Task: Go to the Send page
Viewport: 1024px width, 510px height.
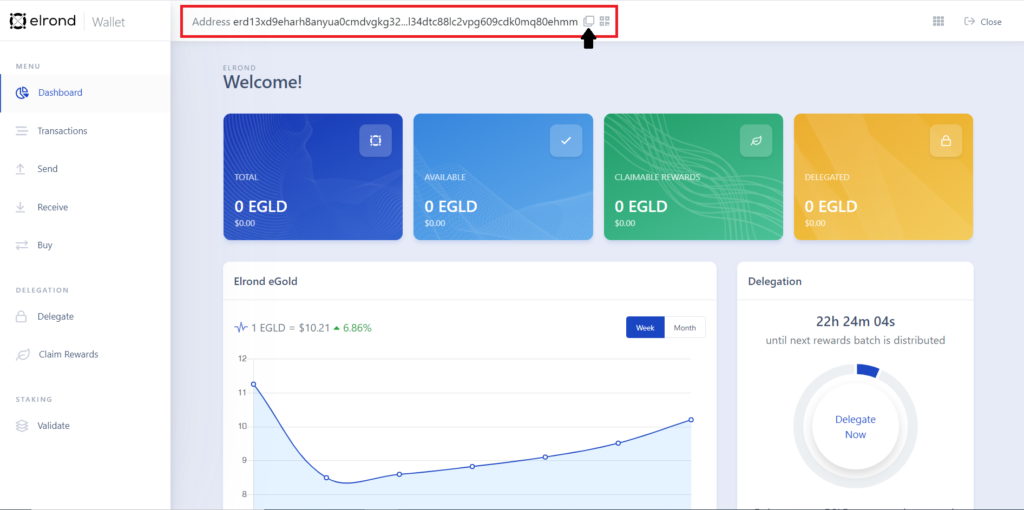Action: [x=85, y=168]
